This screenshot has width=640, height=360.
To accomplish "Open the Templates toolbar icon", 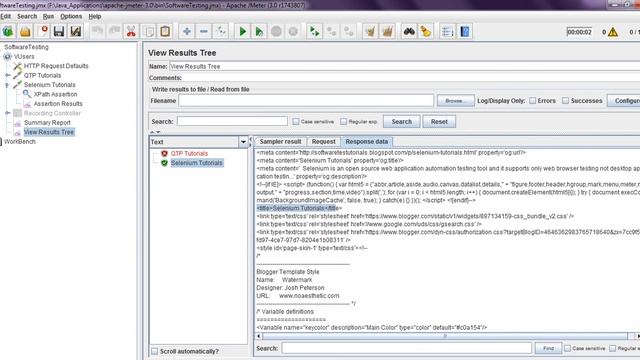I will click(8, 31).
